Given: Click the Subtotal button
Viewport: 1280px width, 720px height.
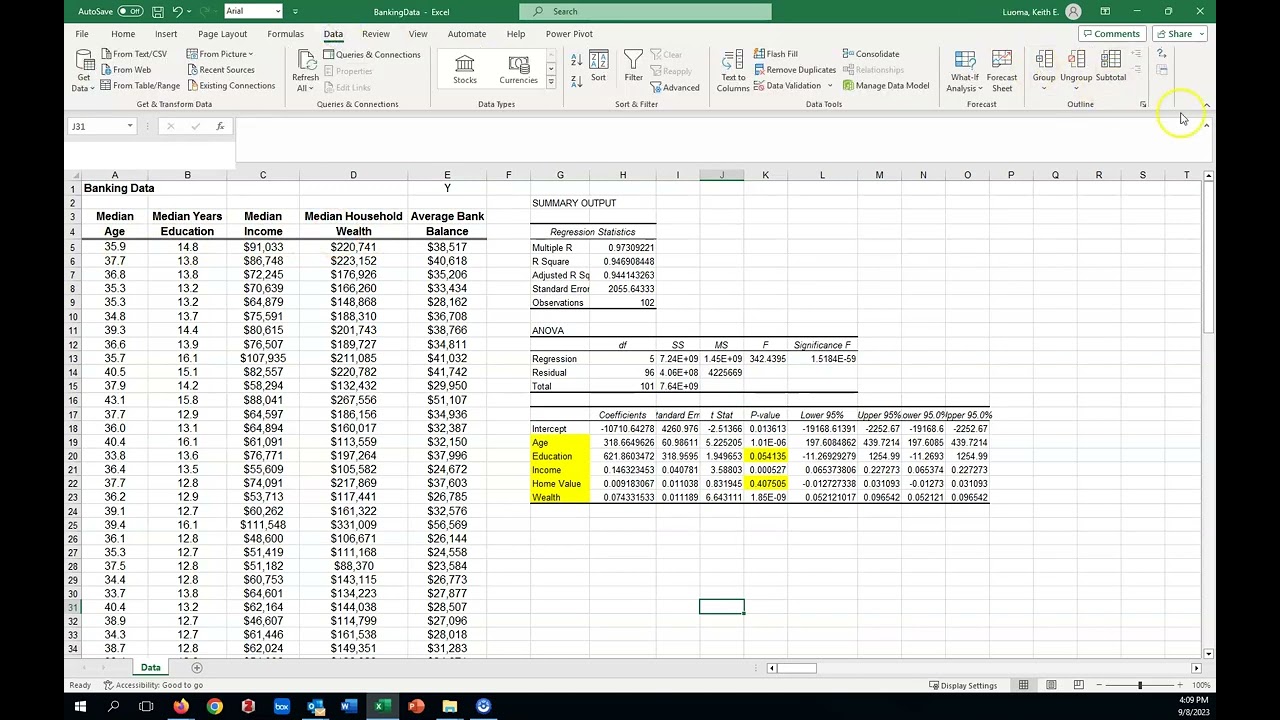Looking at the screenshot, I should [x=1111, y=67].
